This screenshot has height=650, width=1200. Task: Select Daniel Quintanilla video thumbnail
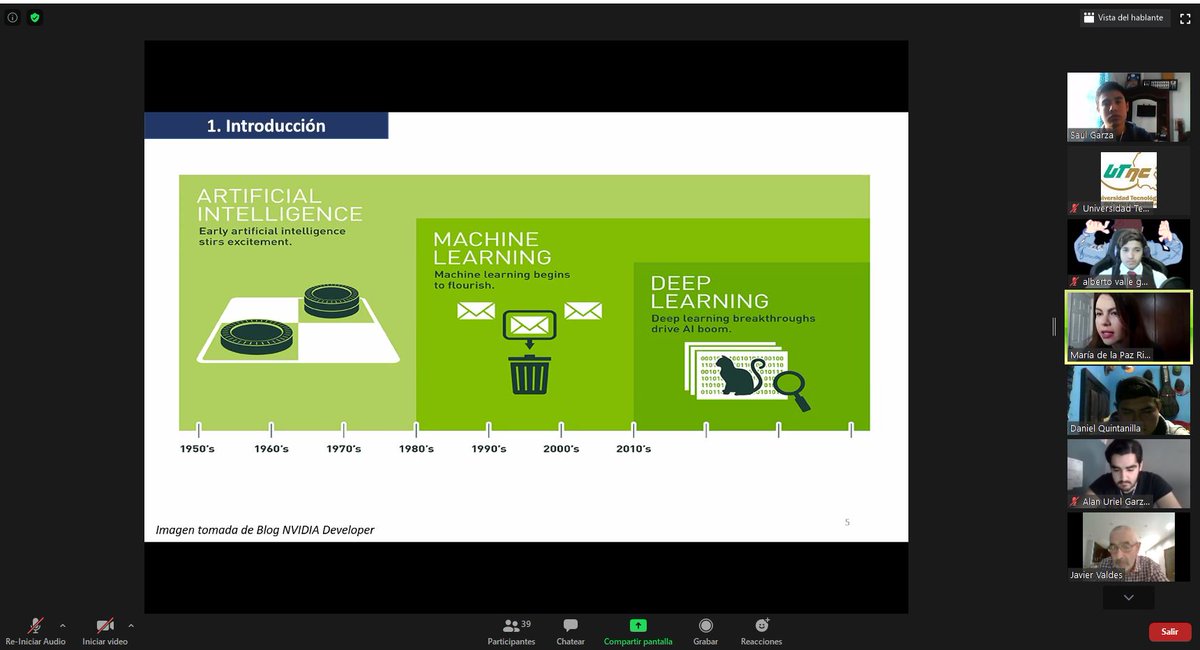click(1128, 400)
